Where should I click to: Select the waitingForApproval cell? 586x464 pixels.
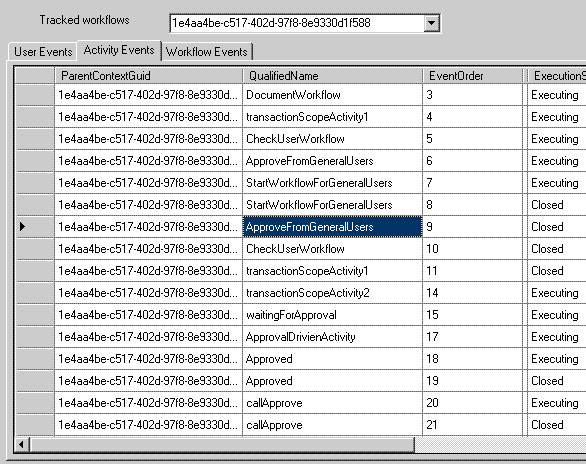click(332, 315)
